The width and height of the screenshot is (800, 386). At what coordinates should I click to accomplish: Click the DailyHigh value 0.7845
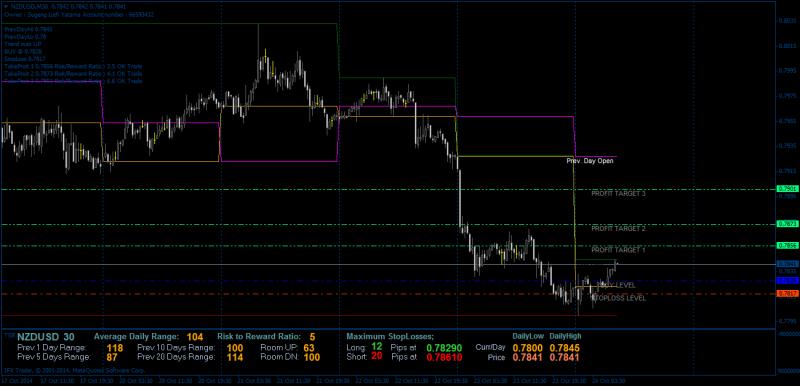click(565, 348)
